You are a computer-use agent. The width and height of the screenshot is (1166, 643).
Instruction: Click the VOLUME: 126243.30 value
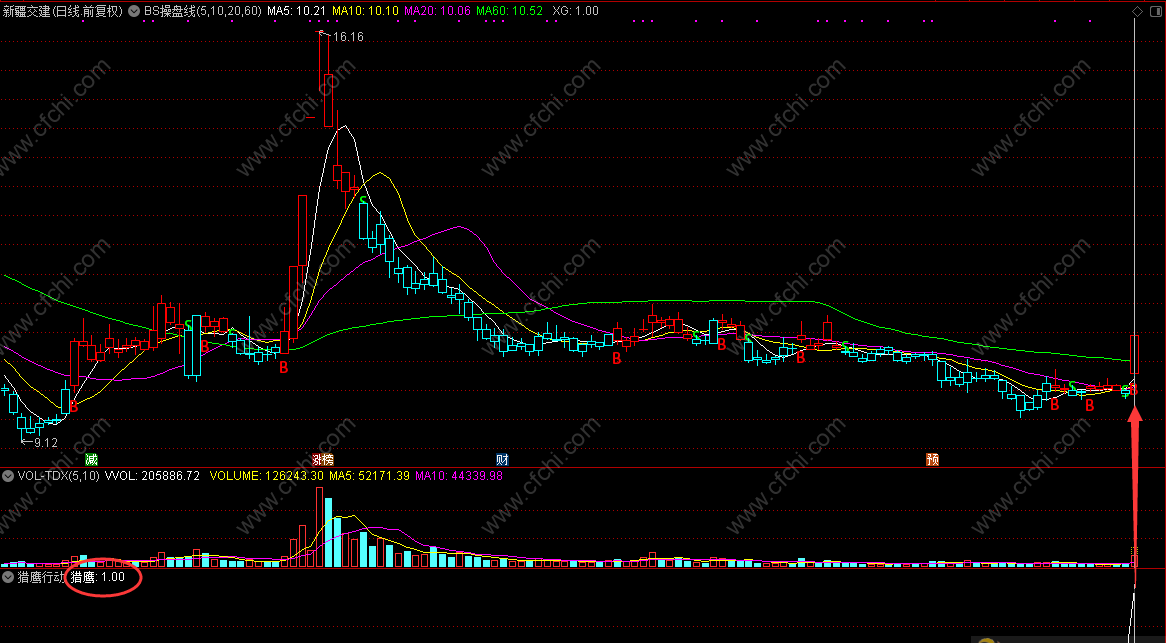coord(266,476)
